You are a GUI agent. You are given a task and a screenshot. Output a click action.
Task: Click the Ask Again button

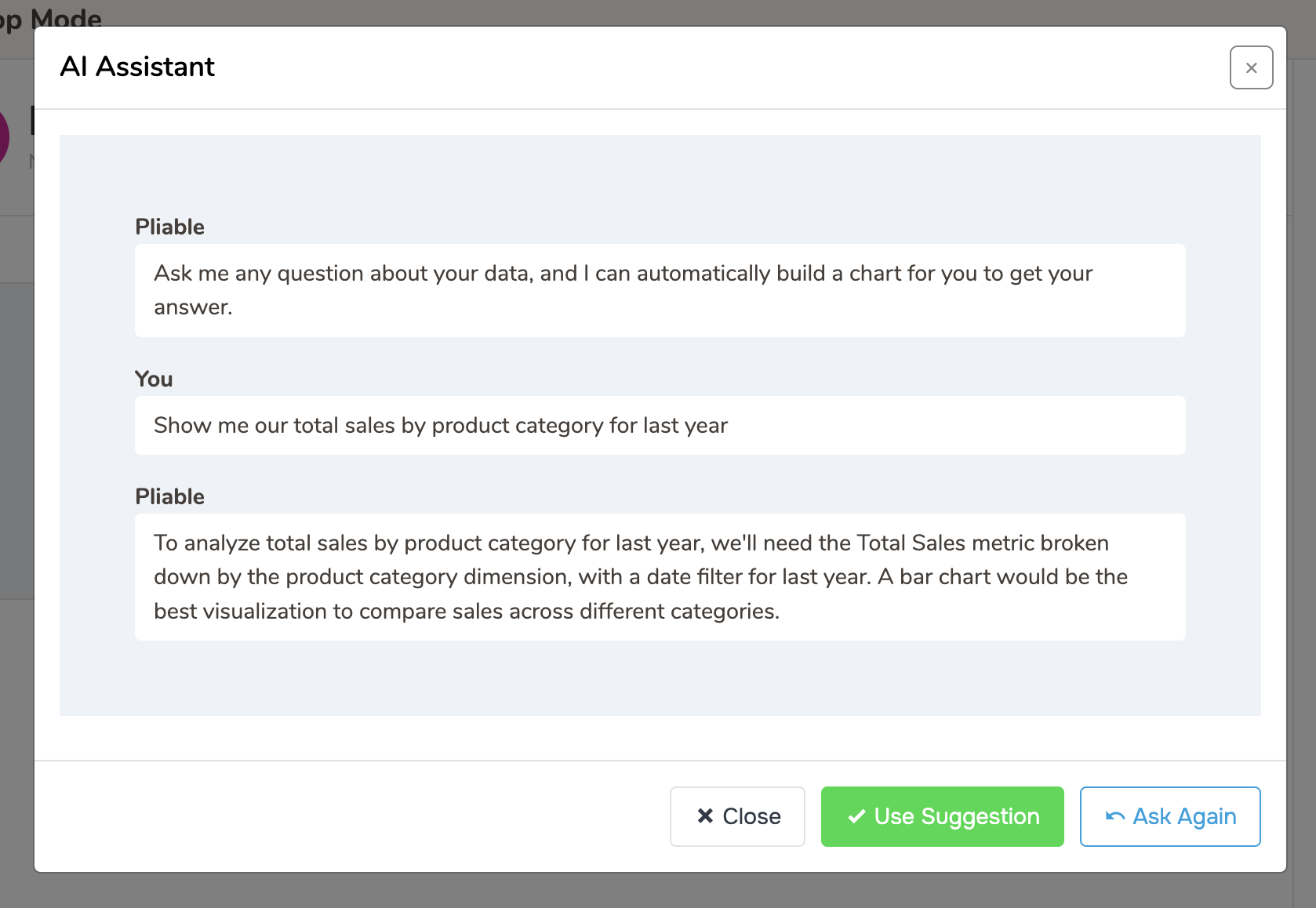tap(1170, 816)
